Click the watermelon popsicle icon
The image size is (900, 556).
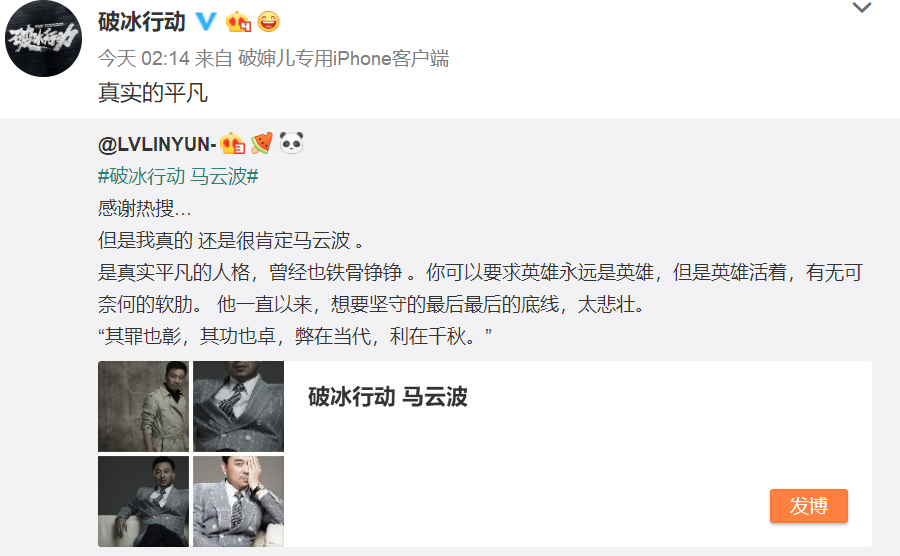pos(262,143)
